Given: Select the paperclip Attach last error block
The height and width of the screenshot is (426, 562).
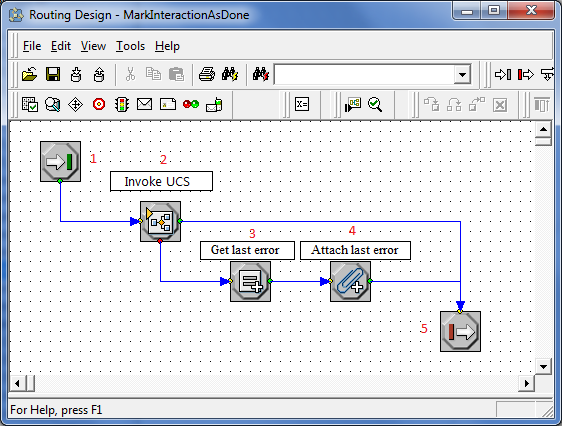Looking at the screenshot, I should [350, 281].
